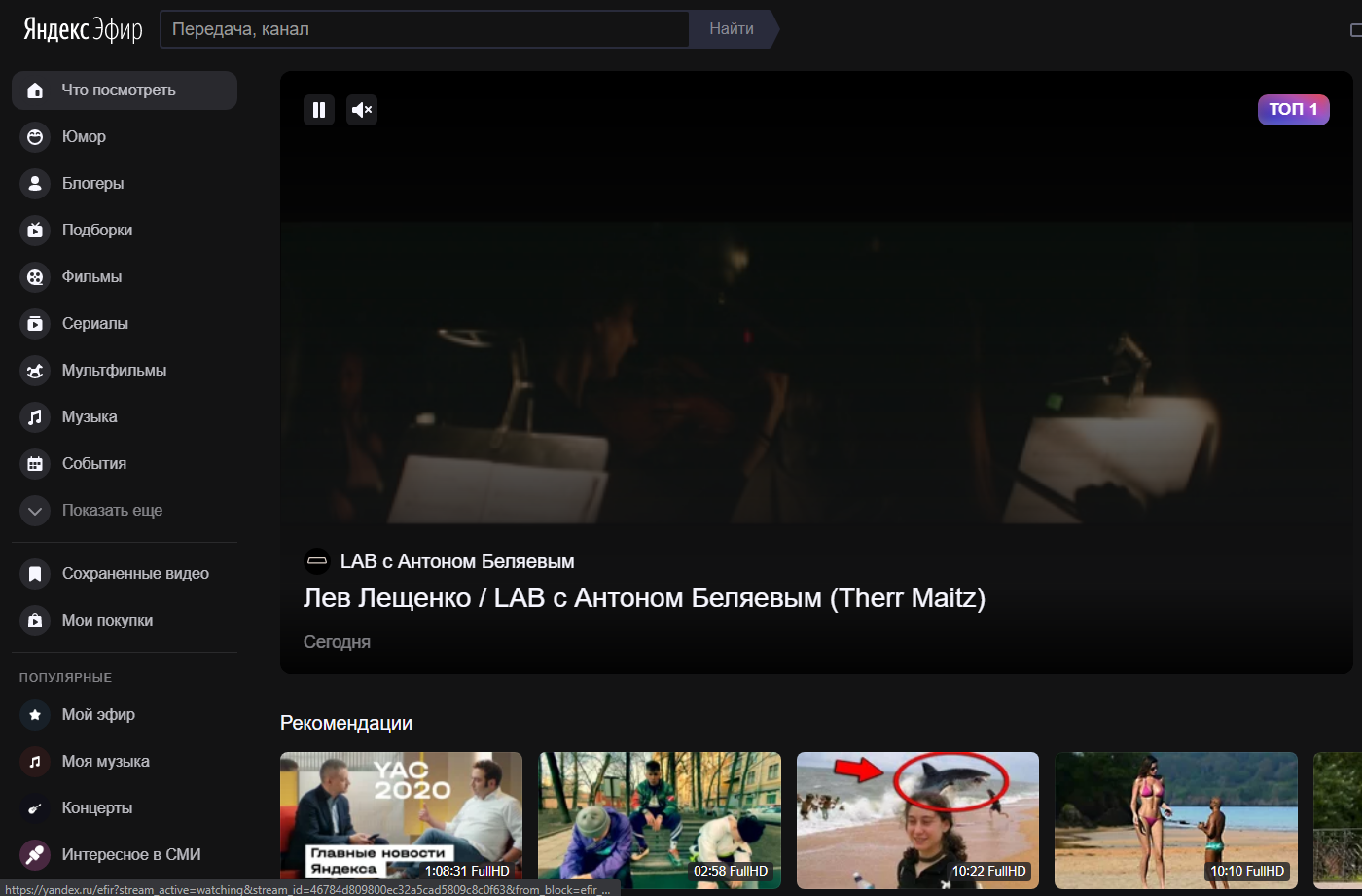
Task: Click the note icon beside Моя музыка
Action: point(35,762)
